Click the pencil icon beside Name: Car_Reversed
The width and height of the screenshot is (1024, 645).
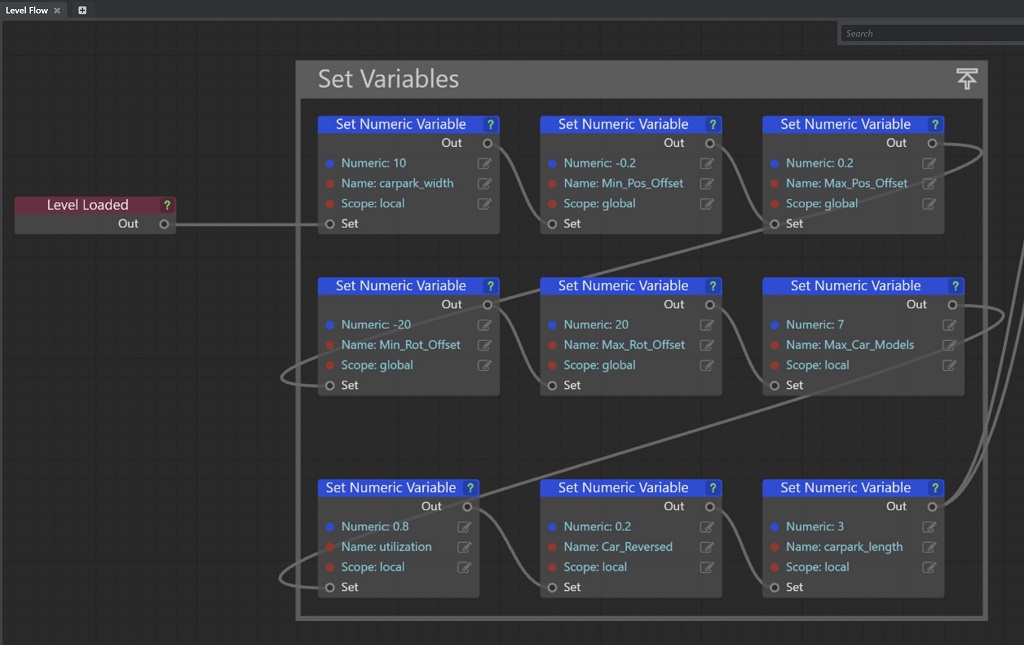(x=706, y=547)
